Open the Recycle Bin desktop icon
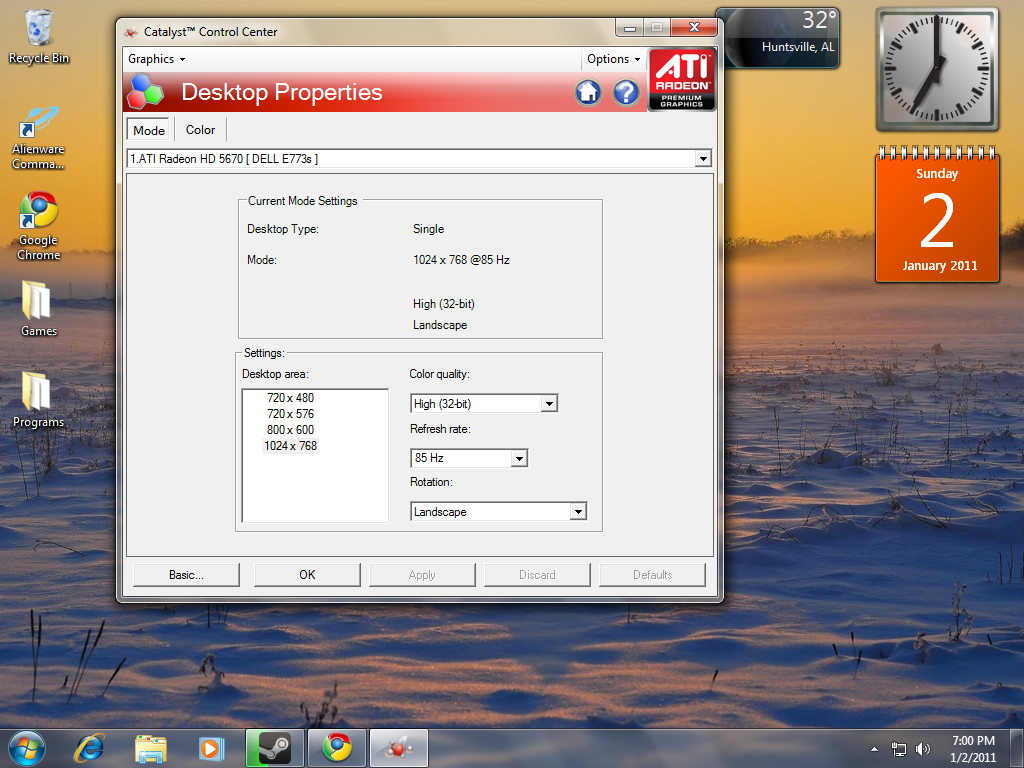Viewport: 1024px width, 768px height. pyautogui.click(x=39, y=37)
